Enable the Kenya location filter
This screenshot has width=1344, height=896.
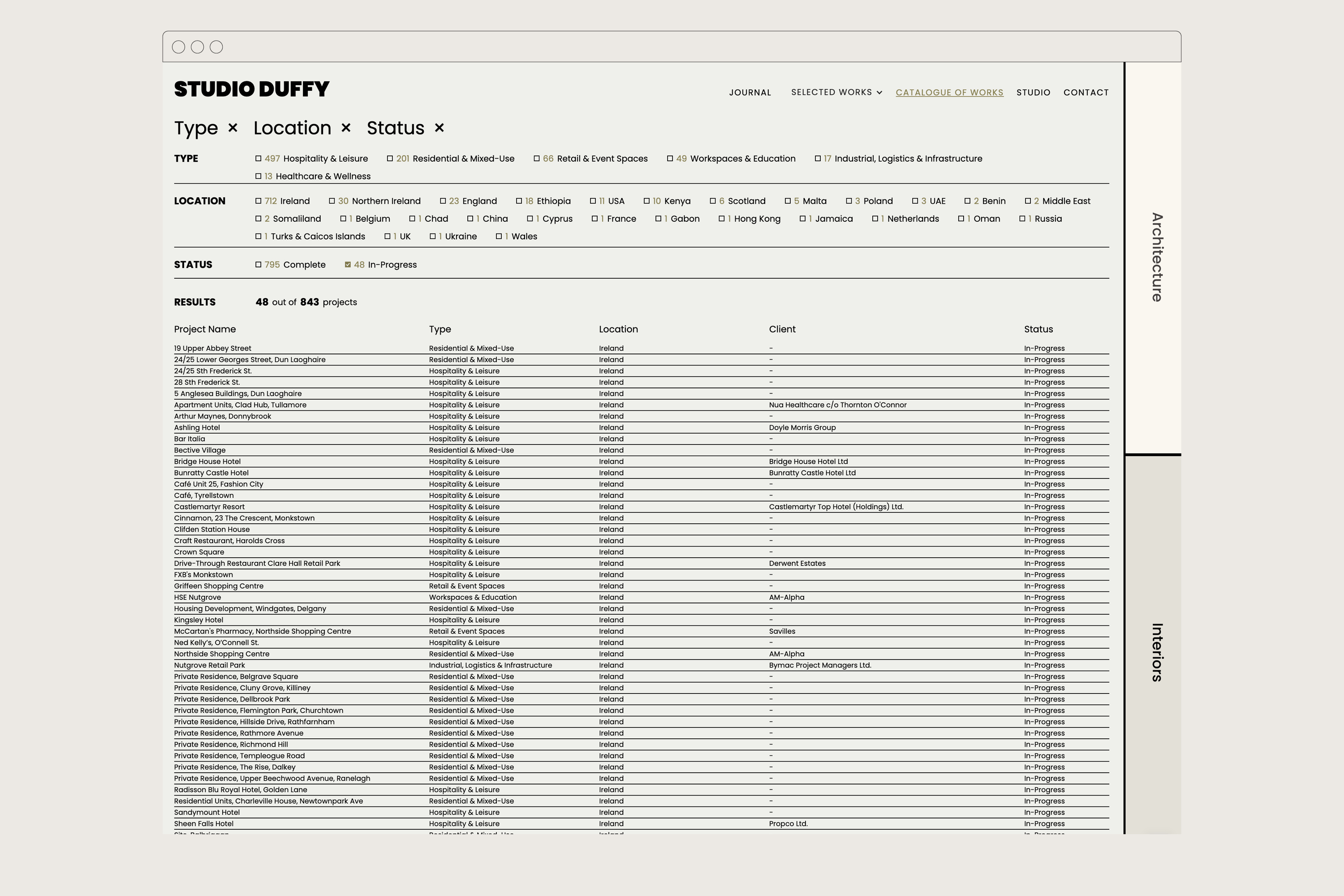646,201
